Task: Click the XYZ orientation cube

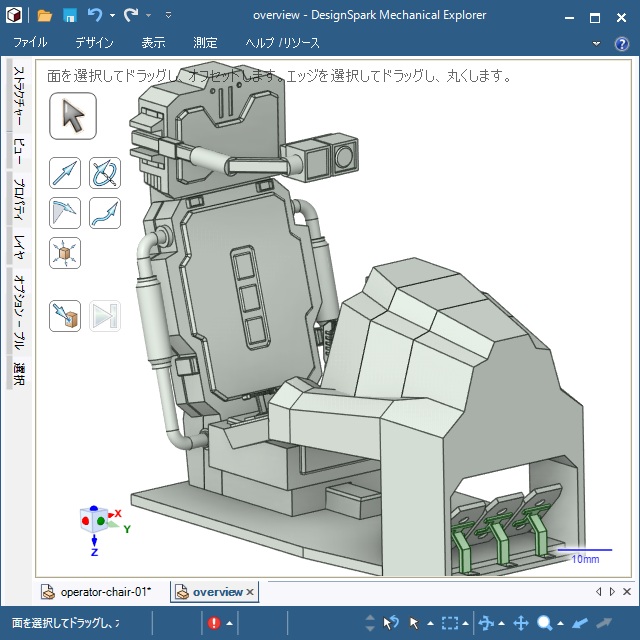Action: tap(95, 520)
